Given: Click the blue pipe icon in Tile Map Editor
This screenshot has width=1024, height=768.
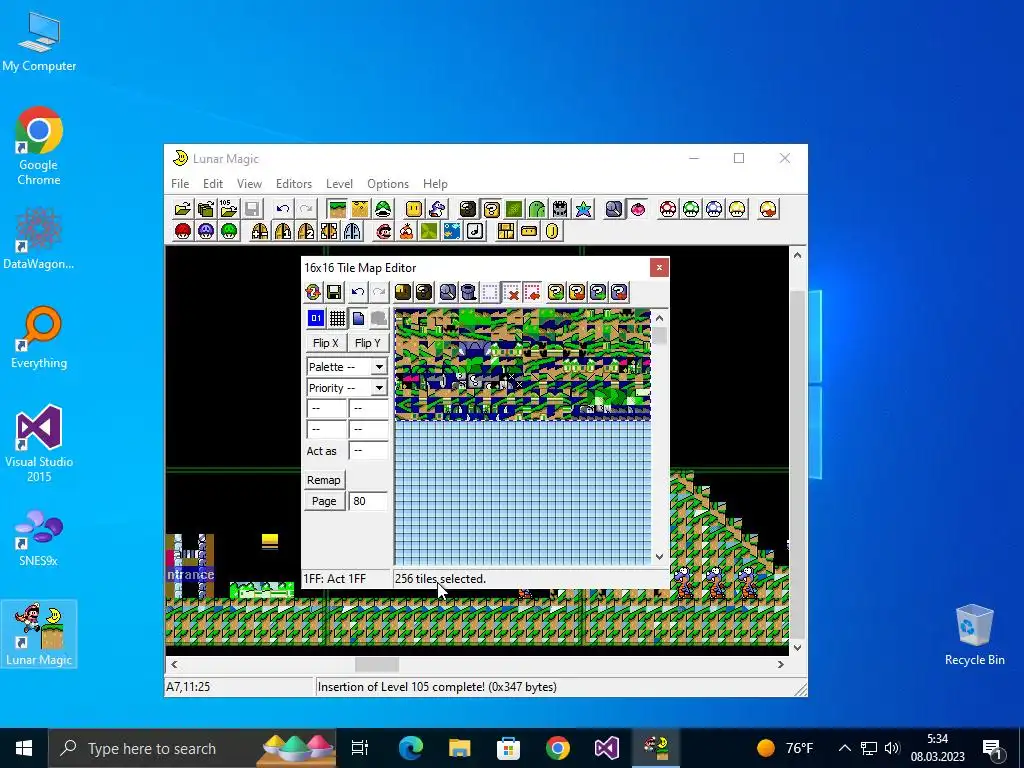Looking at the screenshot, I should coord(468,292).
